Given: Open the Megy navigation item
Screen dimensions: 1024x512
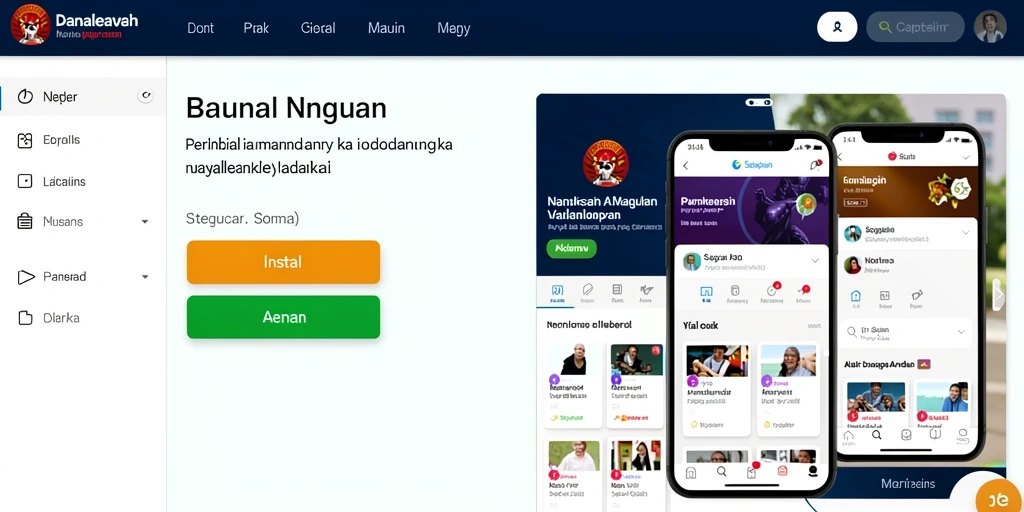Looking at the screenshot, I should click(453, 29).
